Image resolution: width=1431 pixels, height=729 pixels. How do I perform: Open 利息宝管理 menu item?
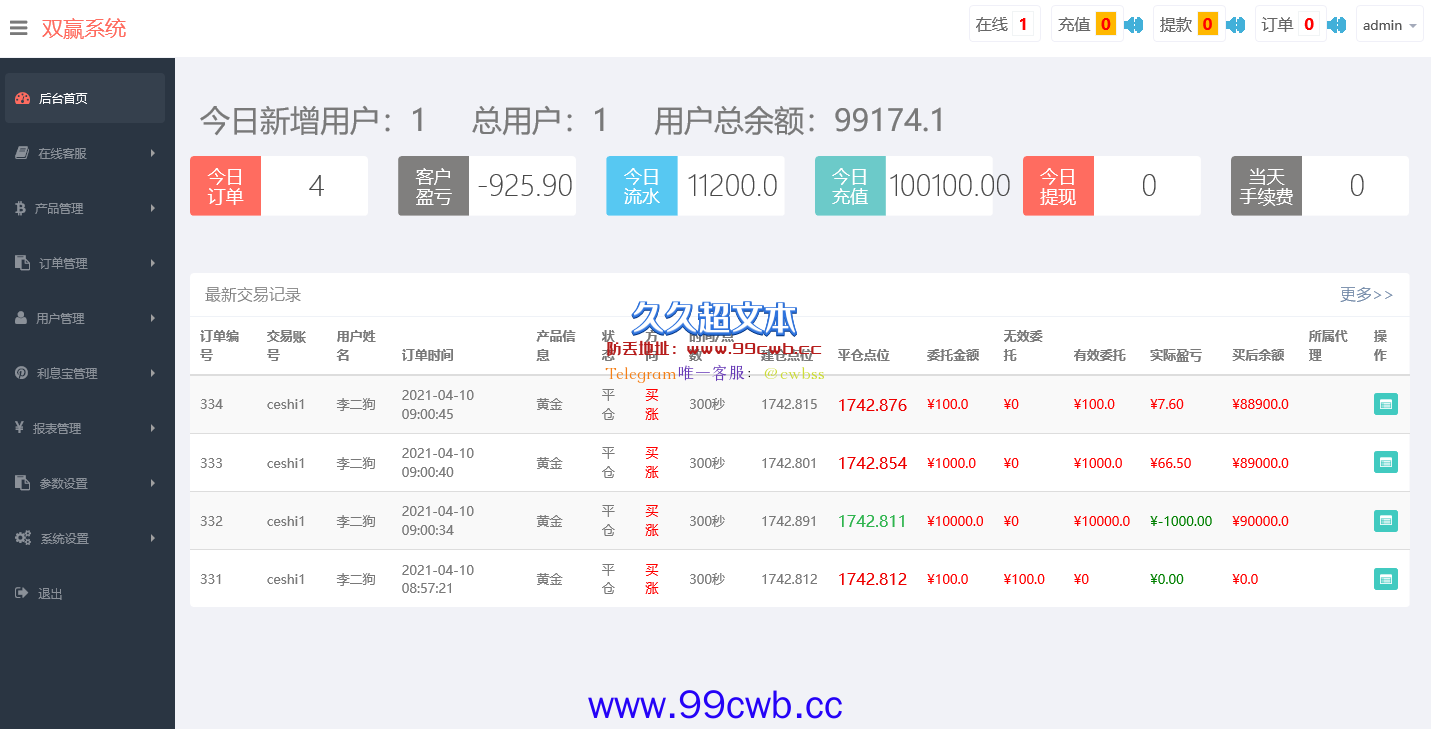[85, 373]
